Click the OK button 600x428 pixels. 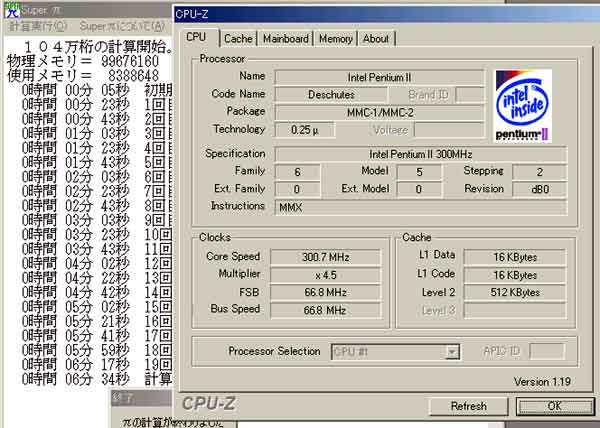pyautogui.click(x=554, y=406)
